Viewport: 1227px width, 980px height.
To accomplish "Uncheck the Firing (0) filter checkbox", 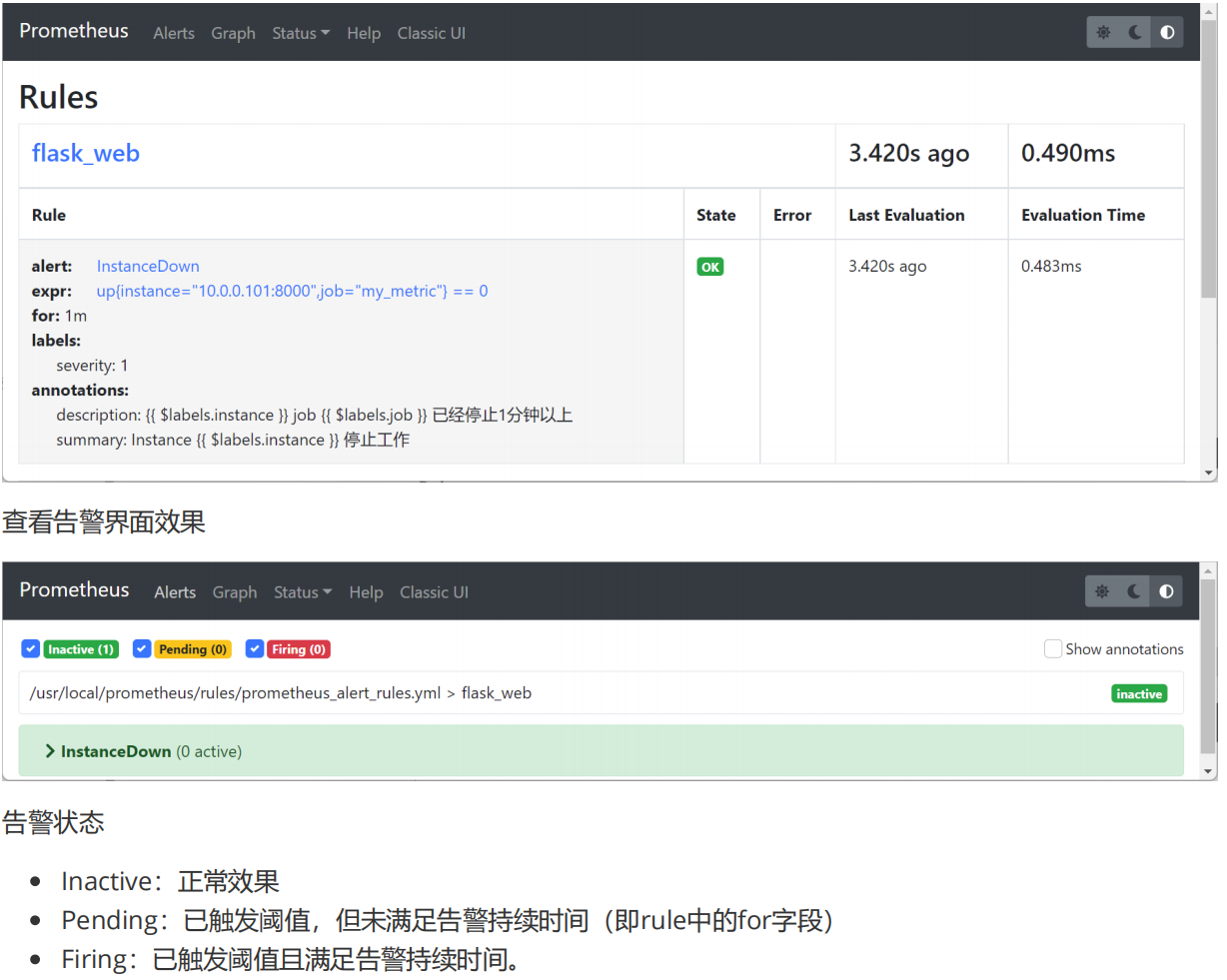I will click(255, 649).
